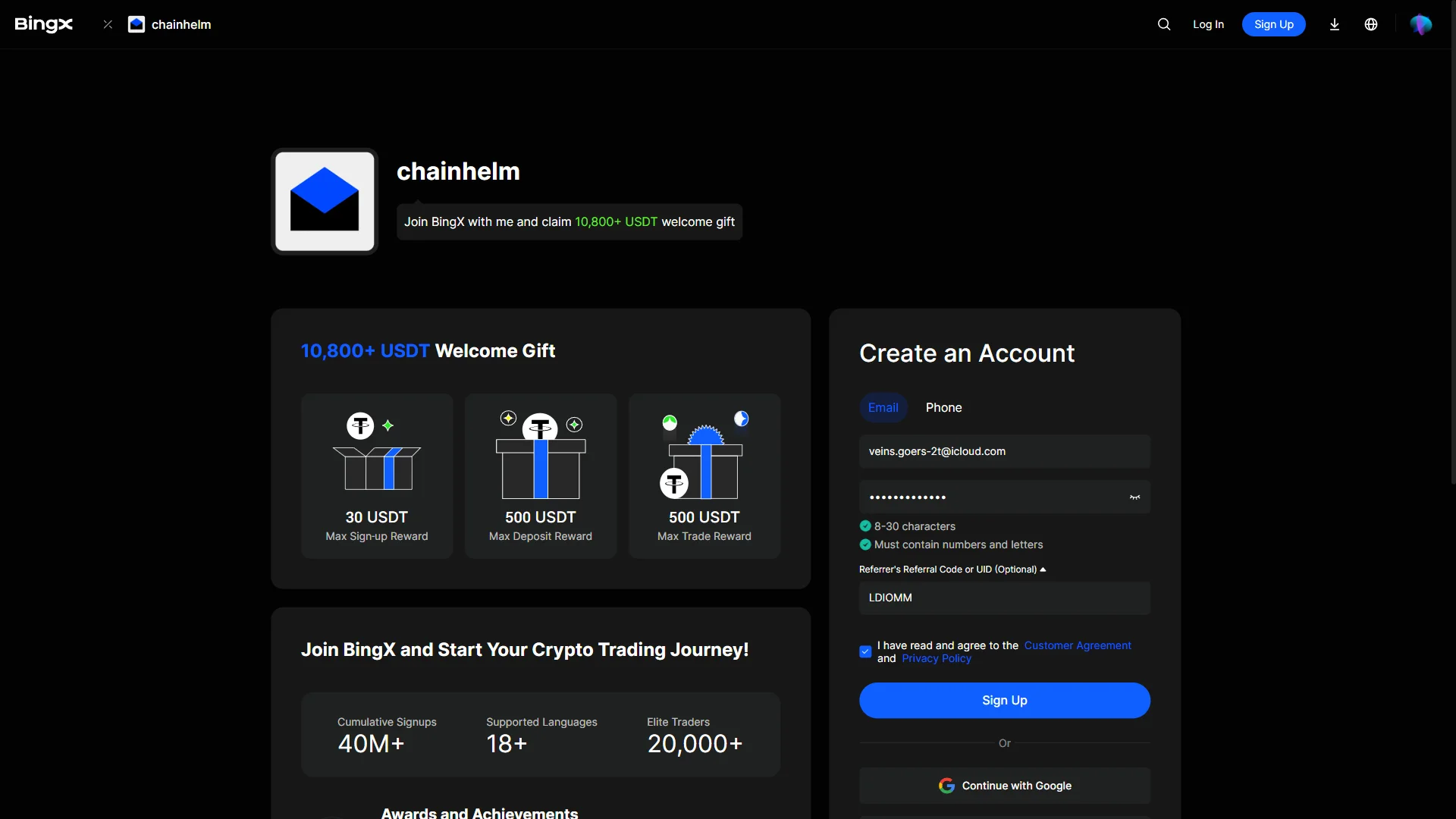The image size is (1456, 819).
Task: Click "Join BingX and Start Your Crypto Trading Journey!"
Action: (525, 650)
